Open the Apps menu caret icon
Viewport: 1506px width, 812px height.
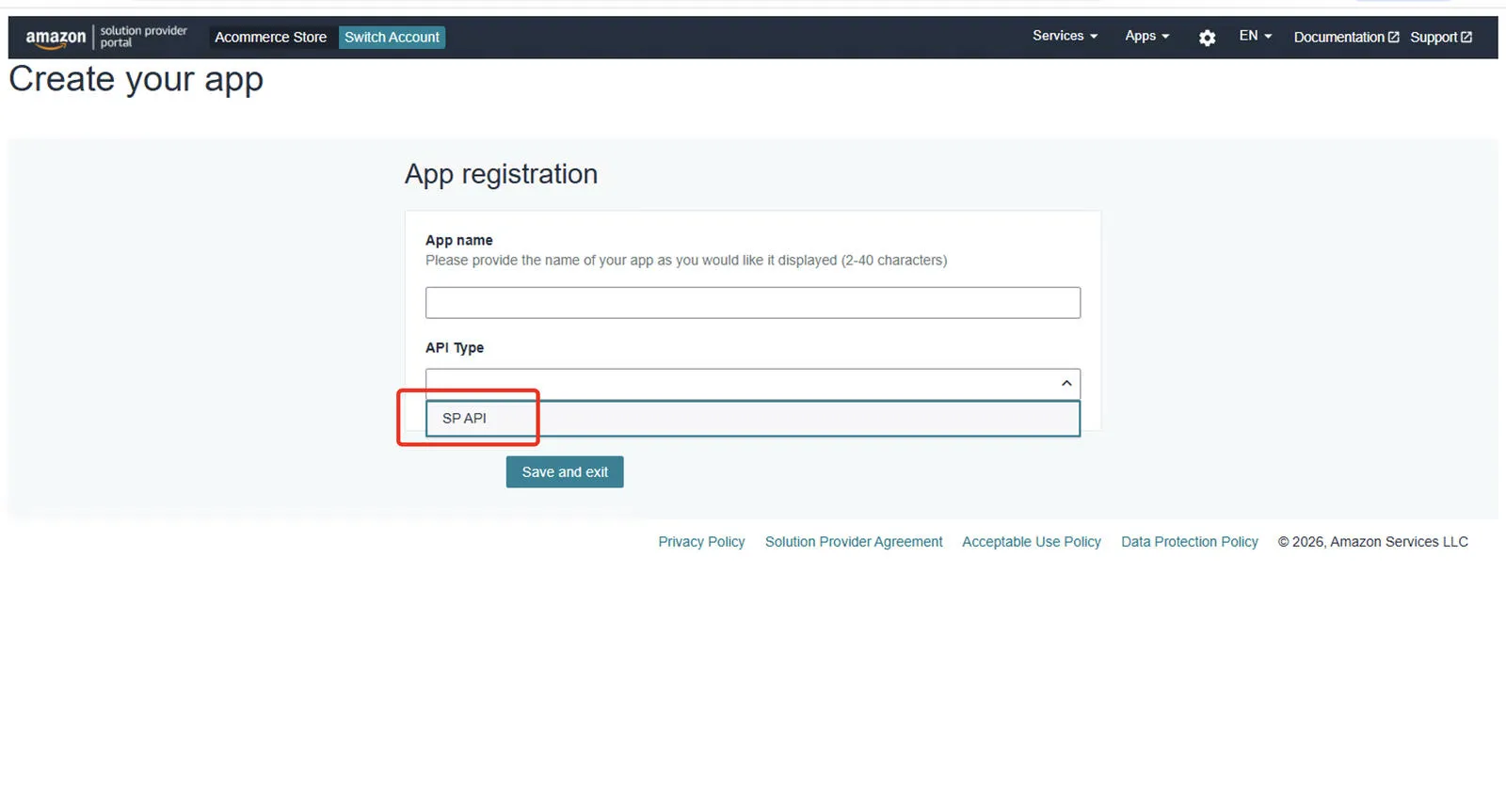point(1167,36)
